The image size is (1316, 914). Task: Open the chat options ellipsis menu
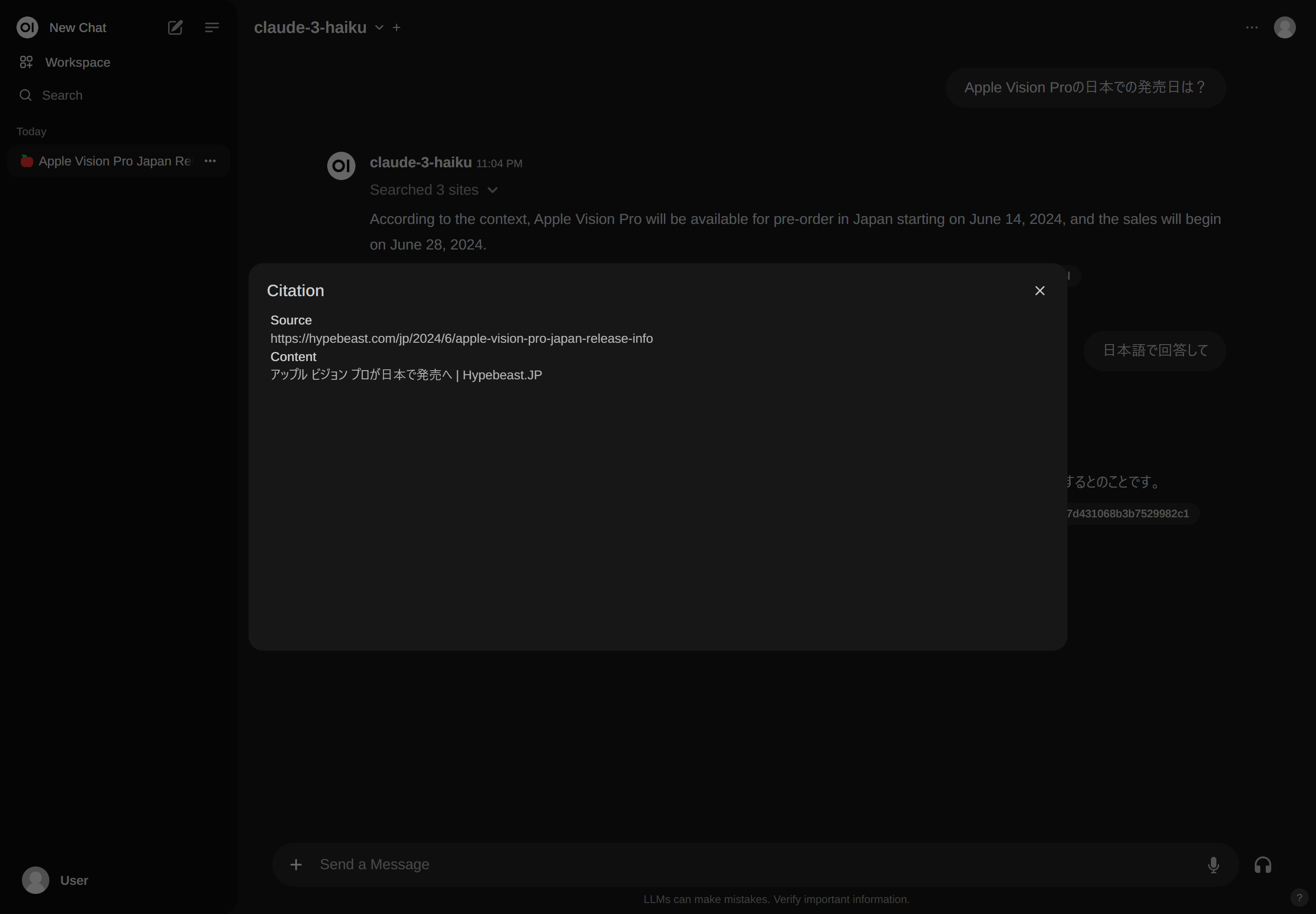pos(1252,27)
